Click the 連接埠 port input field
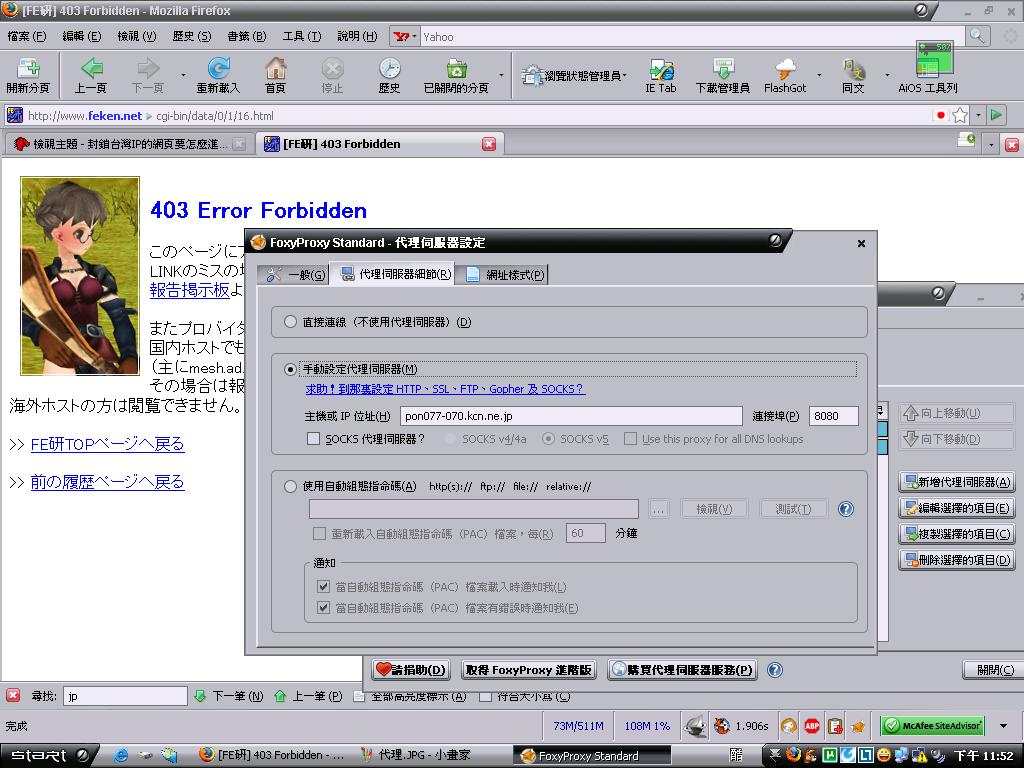 [x=833, y=416]
